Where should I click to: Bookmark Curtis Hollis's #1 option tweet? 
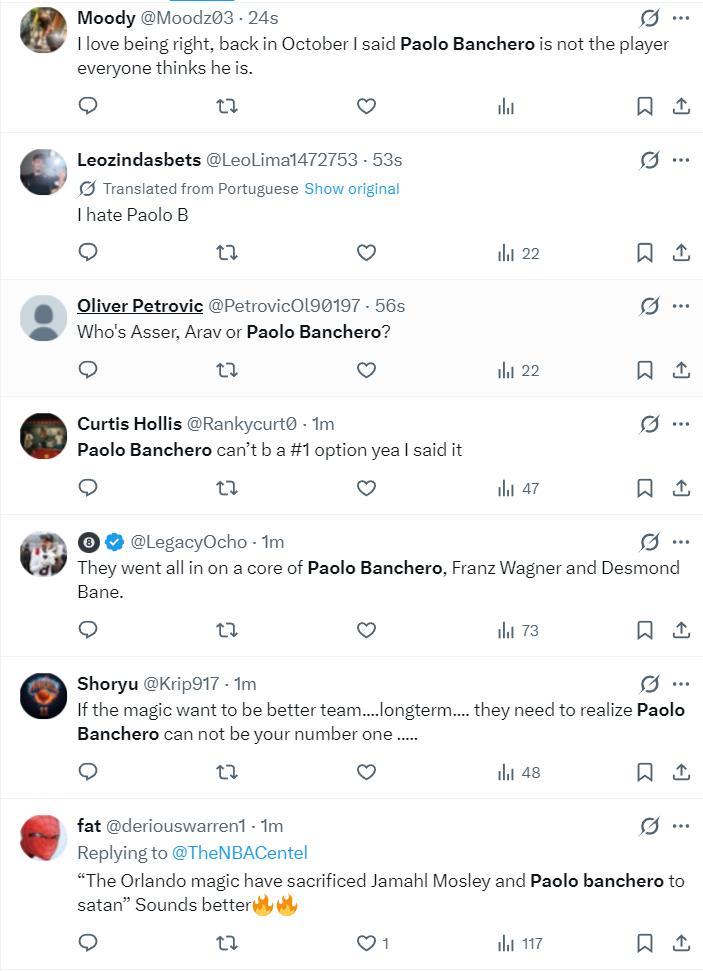[x=645, y=488]
